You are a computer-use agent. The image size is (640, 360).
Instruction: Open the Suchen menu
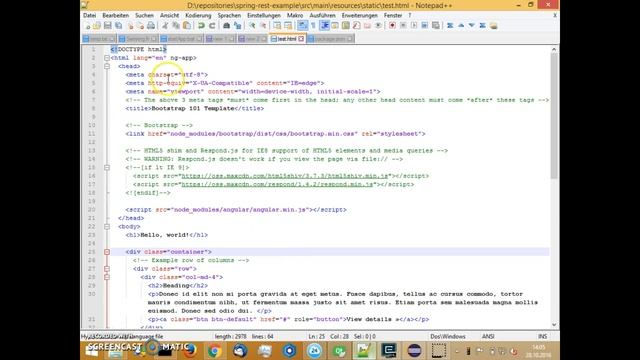[x=144, y=16]
